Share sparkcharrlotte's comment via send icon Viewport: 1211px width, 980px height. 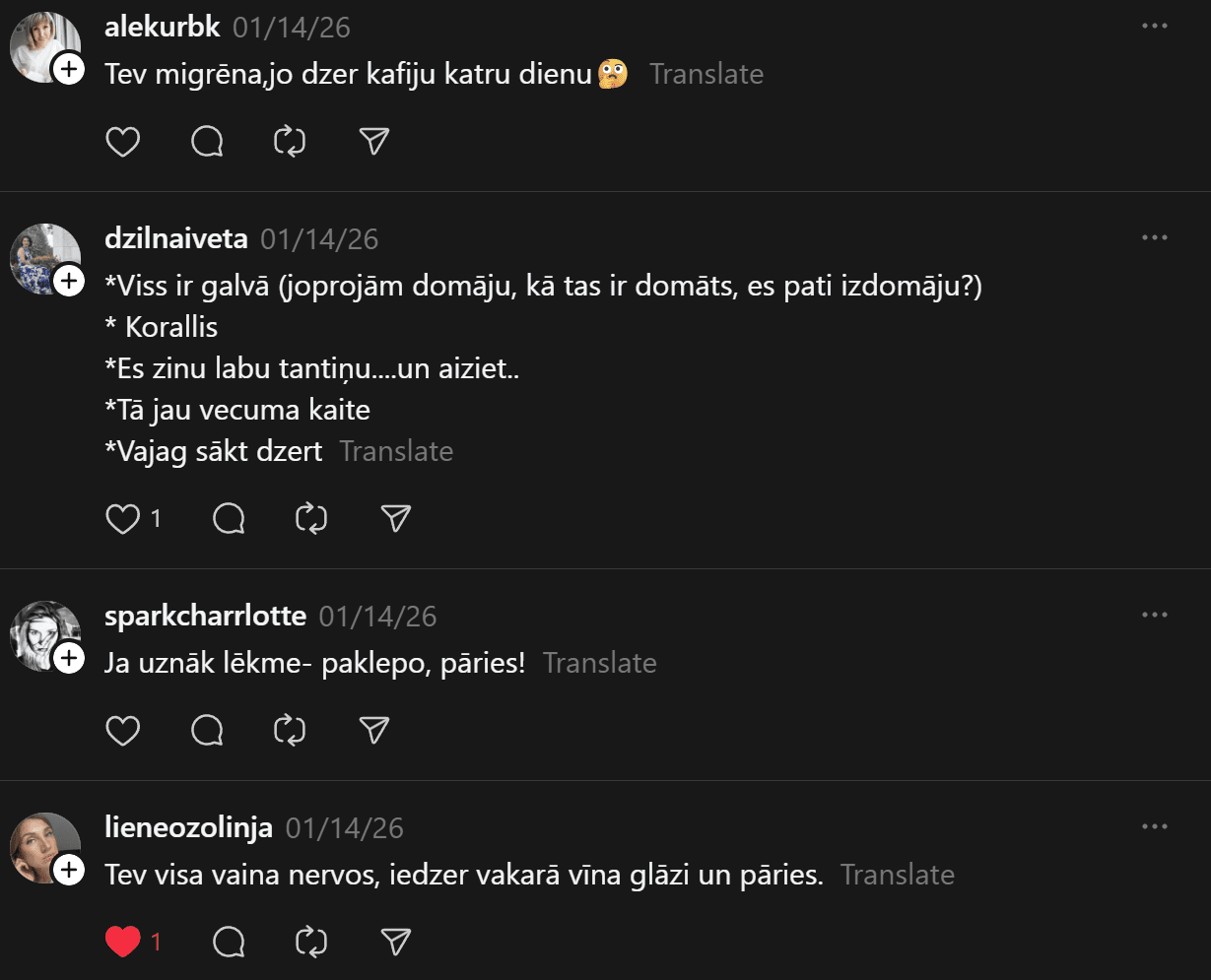coord(373,730)
